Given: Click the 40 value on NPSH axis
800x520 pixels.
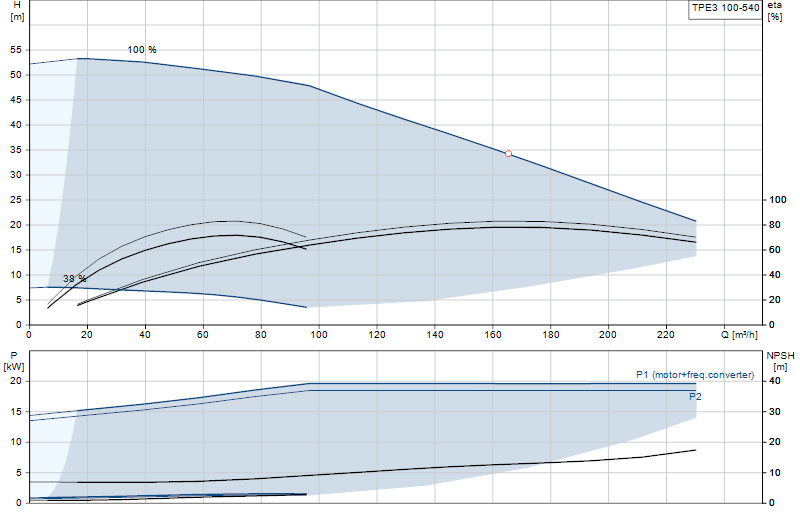Looking at the screenshot, I should [774, 381].
